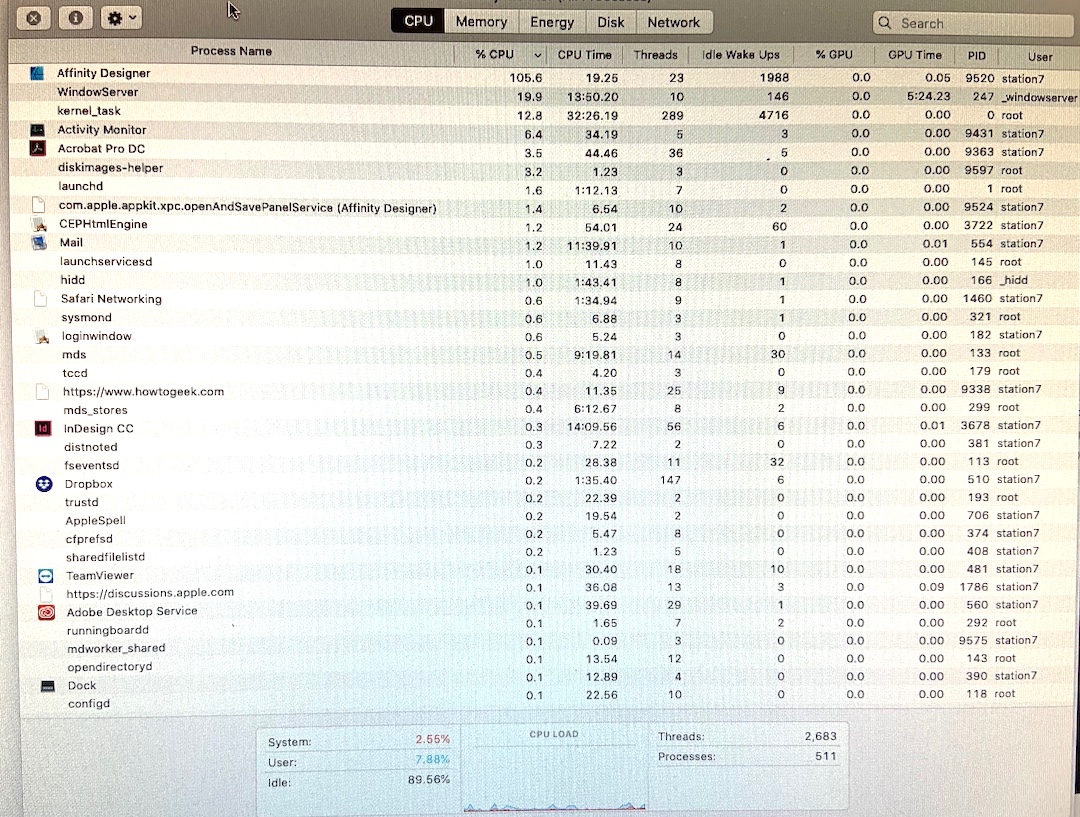Sort by Process Name column header
Viewport: 1080px width, 817px height.
tap(231, 51)
